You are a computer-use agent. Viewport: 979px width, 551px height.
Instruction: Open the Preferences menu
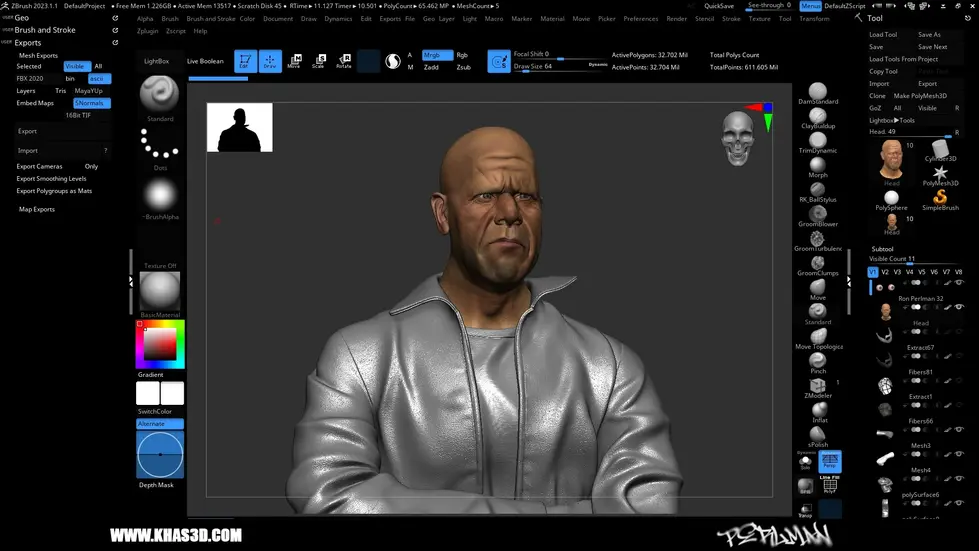(641, 19)
